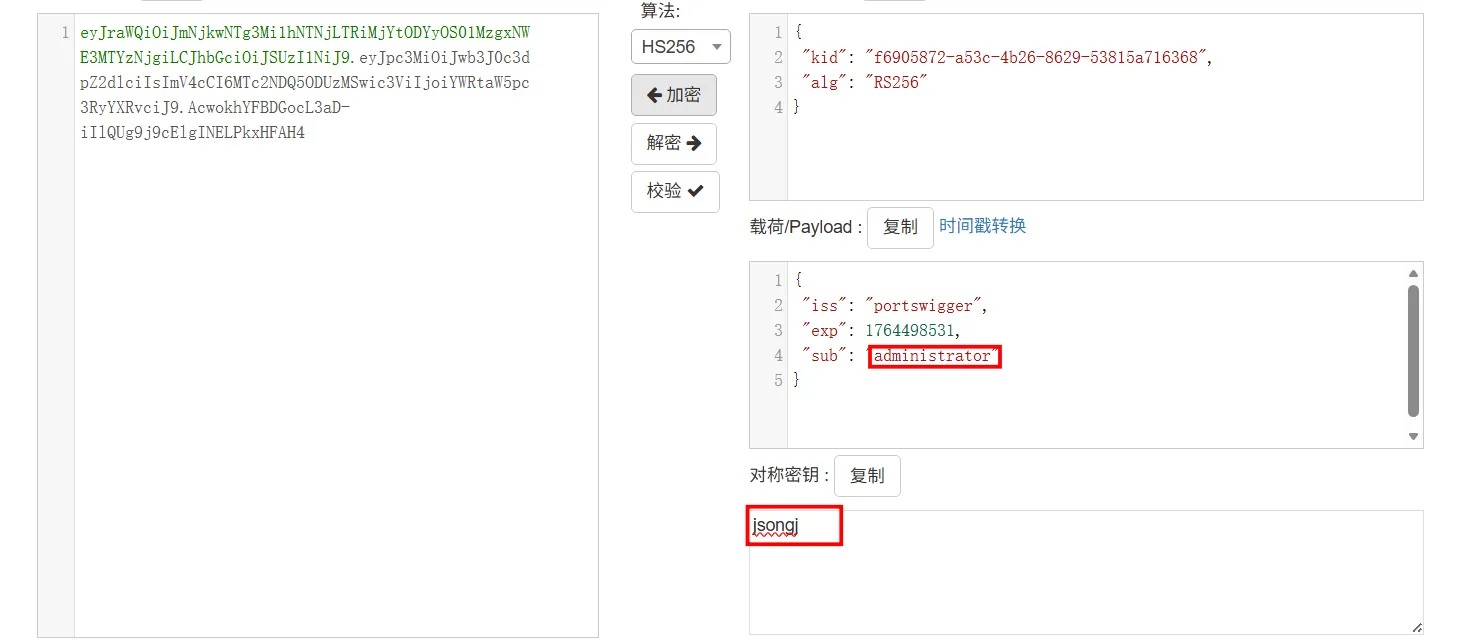Click the 加密 encrypt button

tap(674, 95)
